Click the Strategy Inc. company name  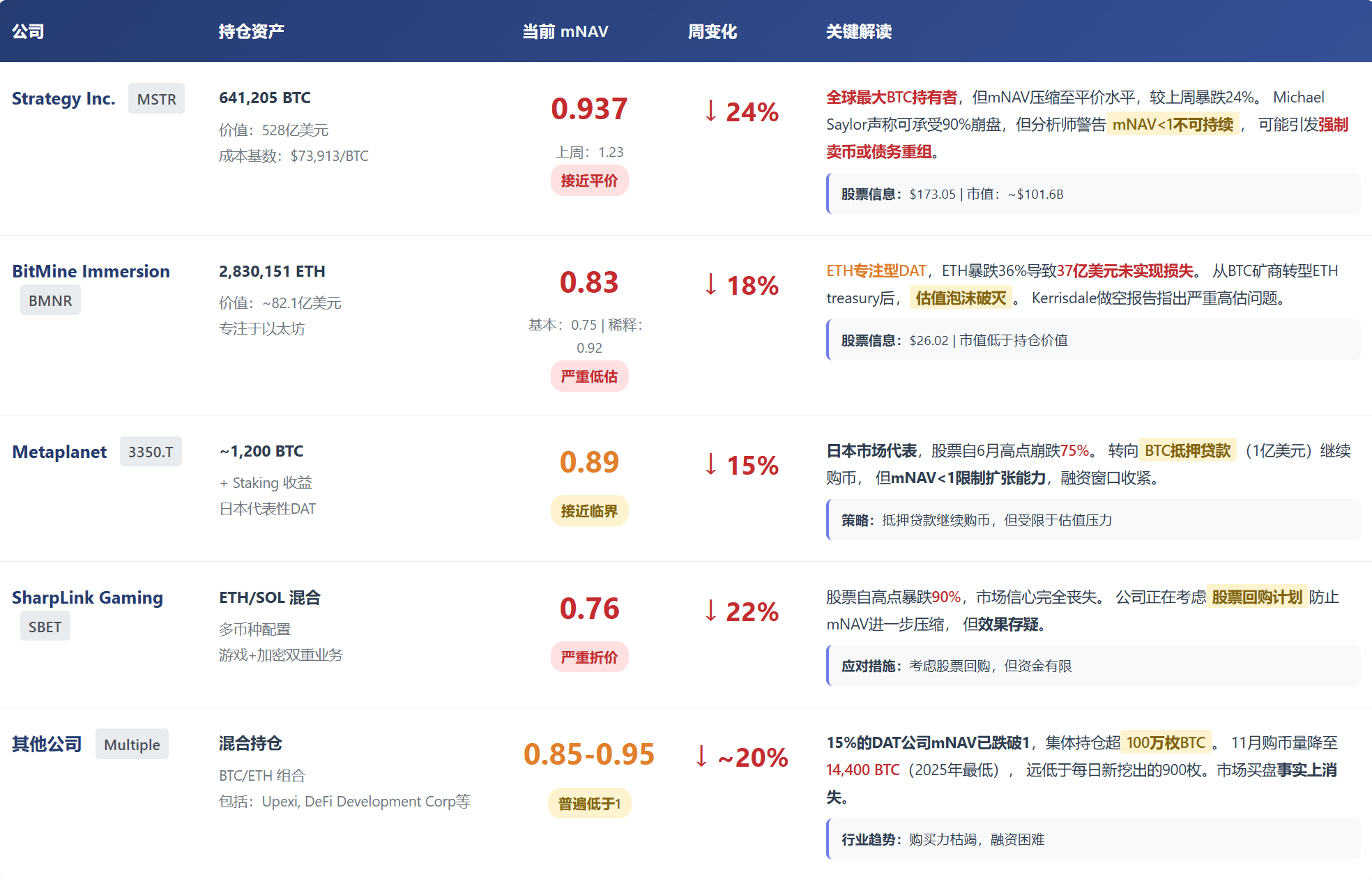click(x=63, y=99)
